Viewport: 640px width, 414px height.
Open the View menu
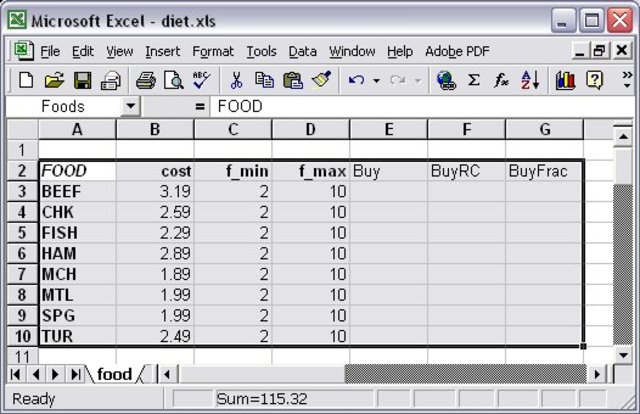pyautogui.click(x=120, y=51)
